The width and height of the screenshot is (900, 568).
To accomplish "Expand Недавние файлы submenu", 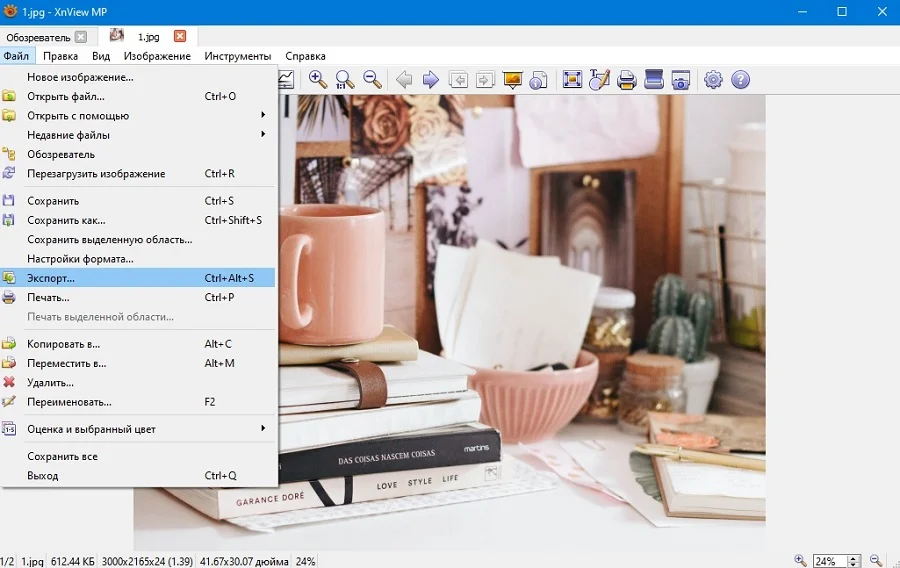I will (138, 135).
